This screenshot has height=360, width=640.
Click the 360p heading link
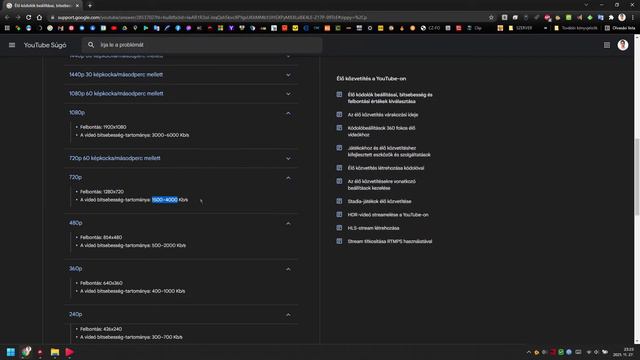(76, 269)
